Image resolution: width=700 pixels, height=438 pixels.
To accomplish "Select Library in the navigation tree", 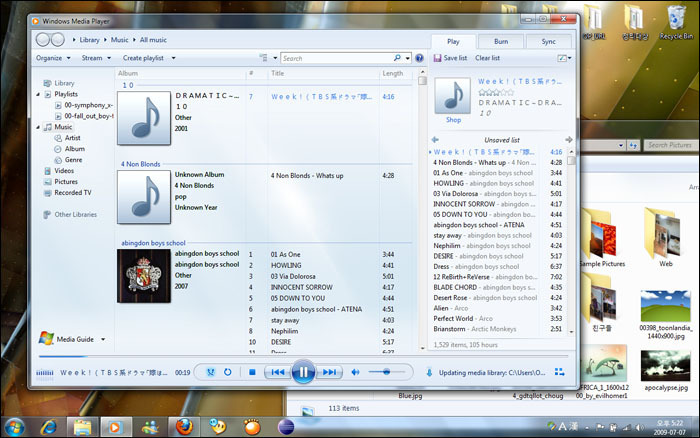I will (x=64, y=83).
